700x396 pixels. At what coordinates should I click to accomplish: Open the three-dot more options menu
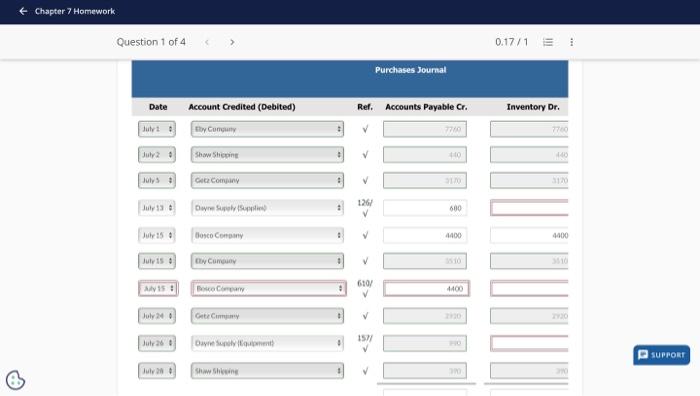[x=571, y=42]
